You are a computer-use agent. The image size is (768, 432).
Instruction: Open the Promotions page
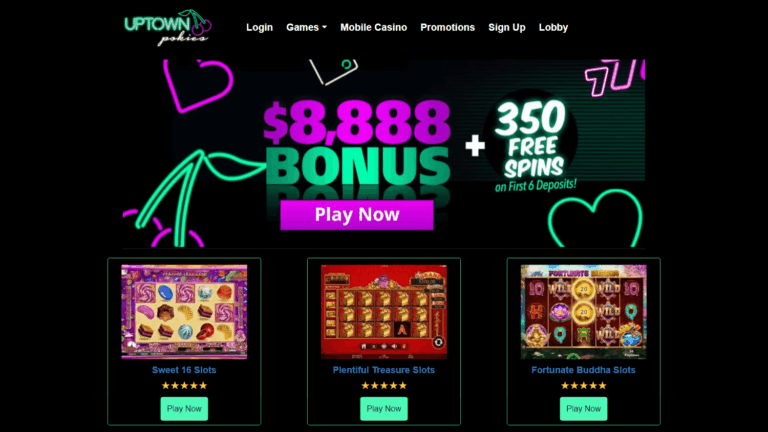click(x=447, y=27)
